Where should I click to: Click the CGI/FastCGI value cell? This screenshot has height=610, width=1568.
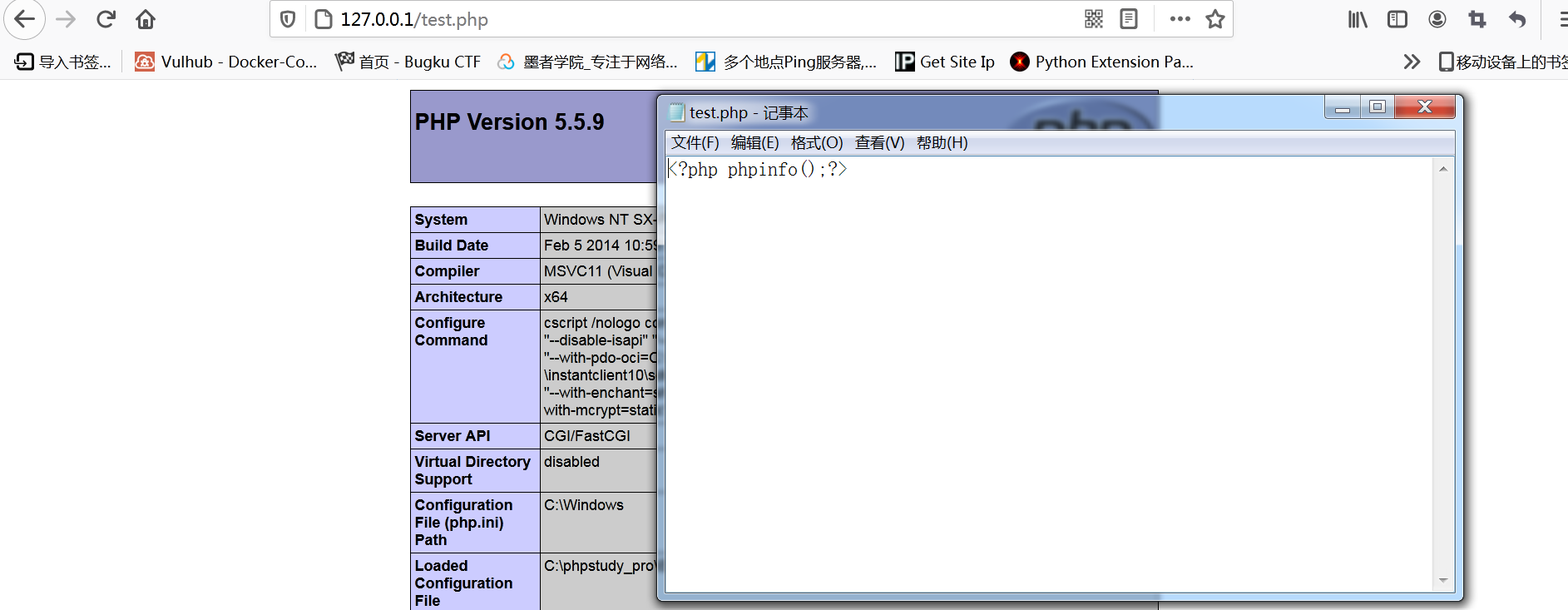pyautogui.click(x=587, y=436)
